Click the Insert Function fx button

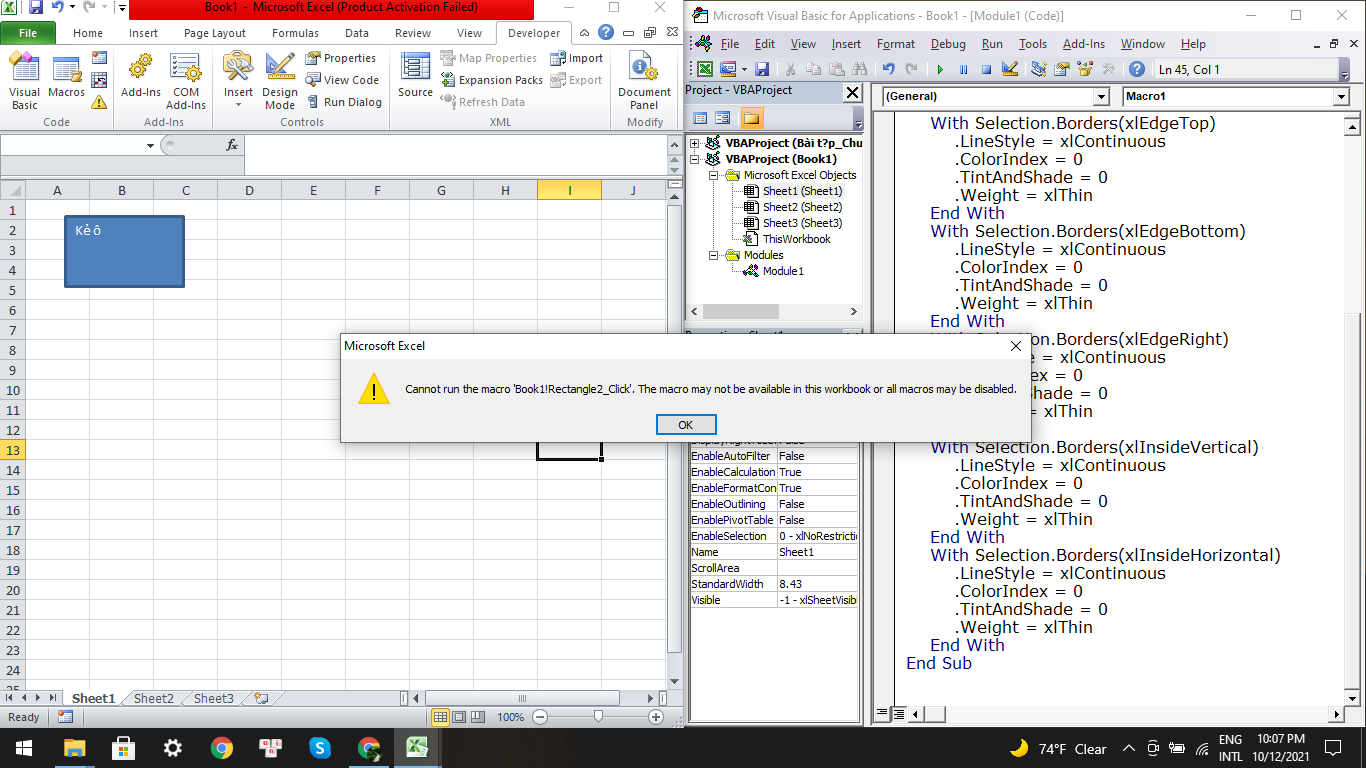coord(232,145)
